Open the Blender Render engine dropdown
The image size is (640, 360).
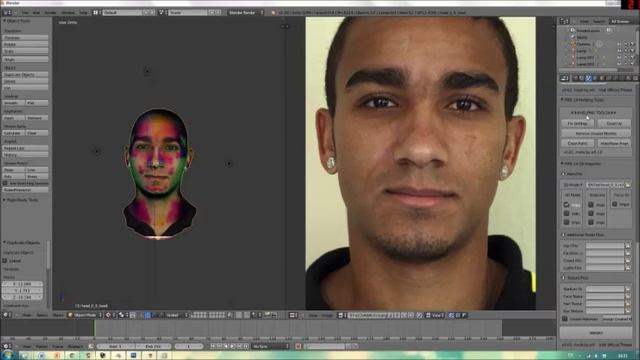pos(245,13)
